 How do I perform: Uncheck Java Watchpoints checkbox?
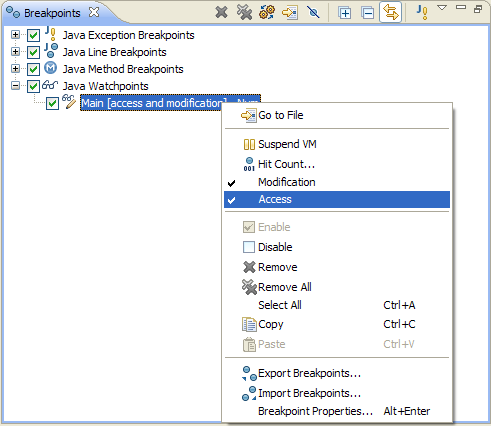pos(33,86)
